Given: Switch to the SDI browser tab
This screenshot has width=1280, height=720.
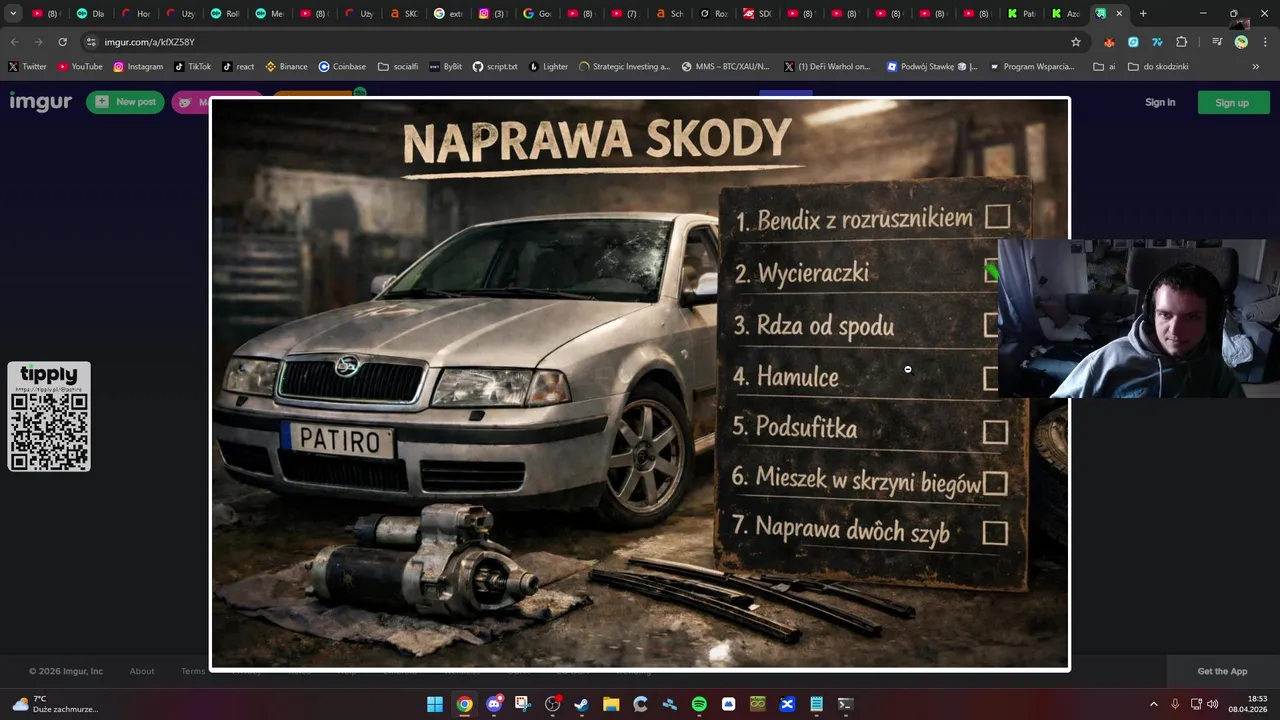Looking at the screenshot, I should 757,14.
